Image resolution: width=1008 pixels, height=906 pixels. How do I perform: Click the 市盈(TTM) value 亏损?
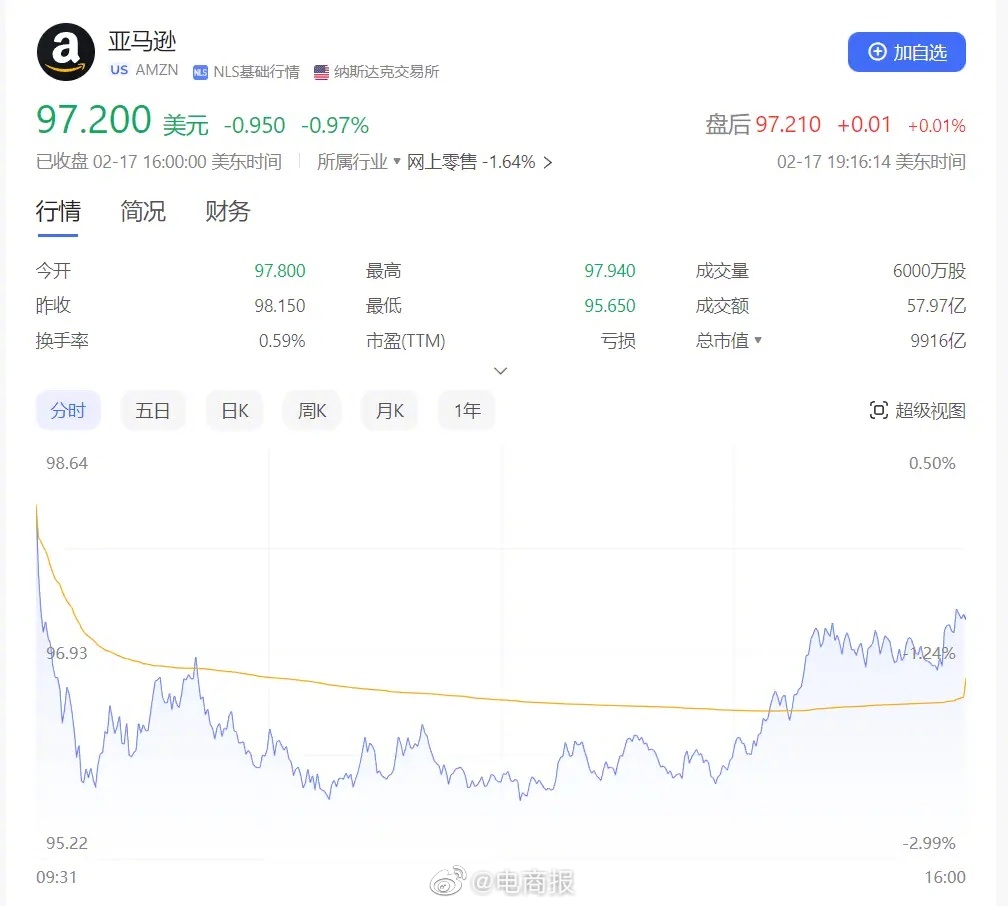click(x=618, y=340)
